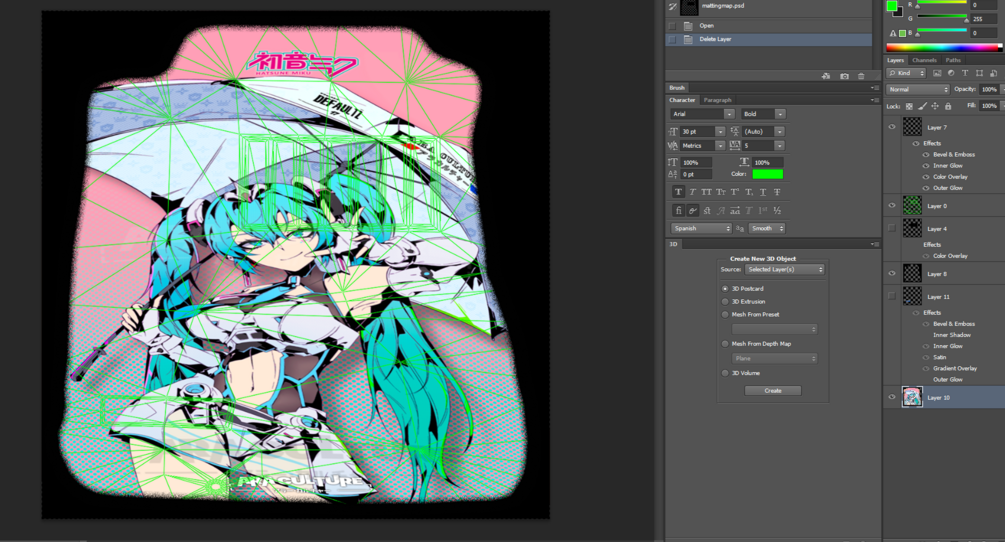This screenshot has height=542, width=1005.
Task: Enable All Caps text style
Action: [x=706, y=192]
